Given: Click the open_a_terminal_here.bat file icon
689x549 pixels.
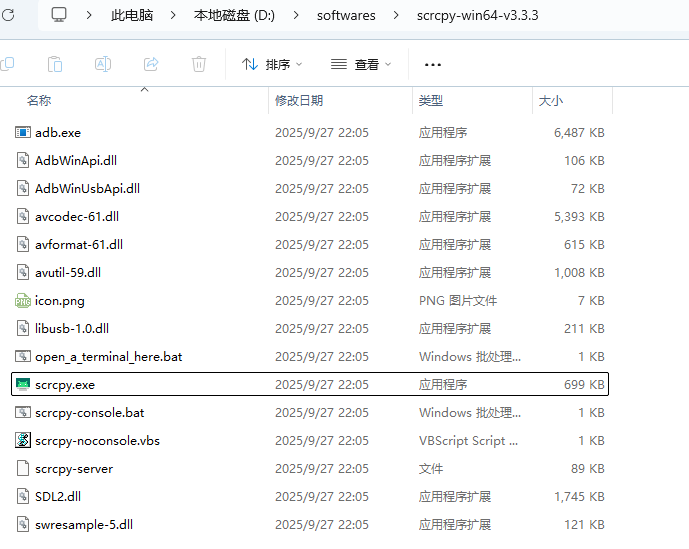Looking at the screenshot, I should coord(23,356).
